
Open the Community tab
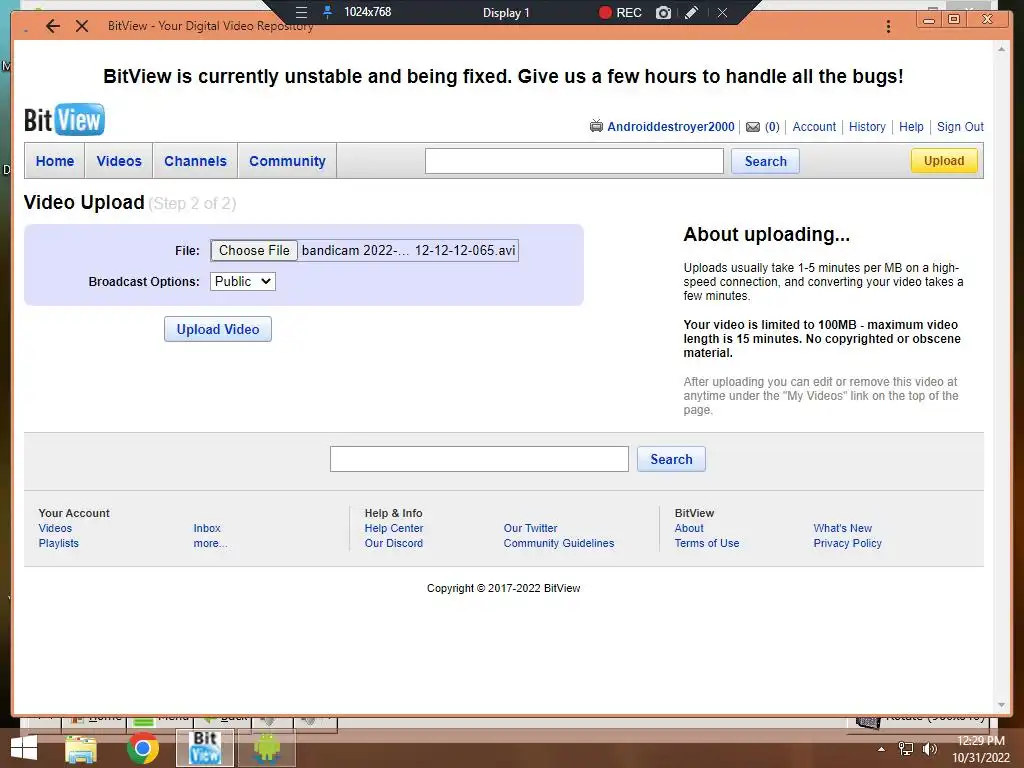tap(287, 161)
